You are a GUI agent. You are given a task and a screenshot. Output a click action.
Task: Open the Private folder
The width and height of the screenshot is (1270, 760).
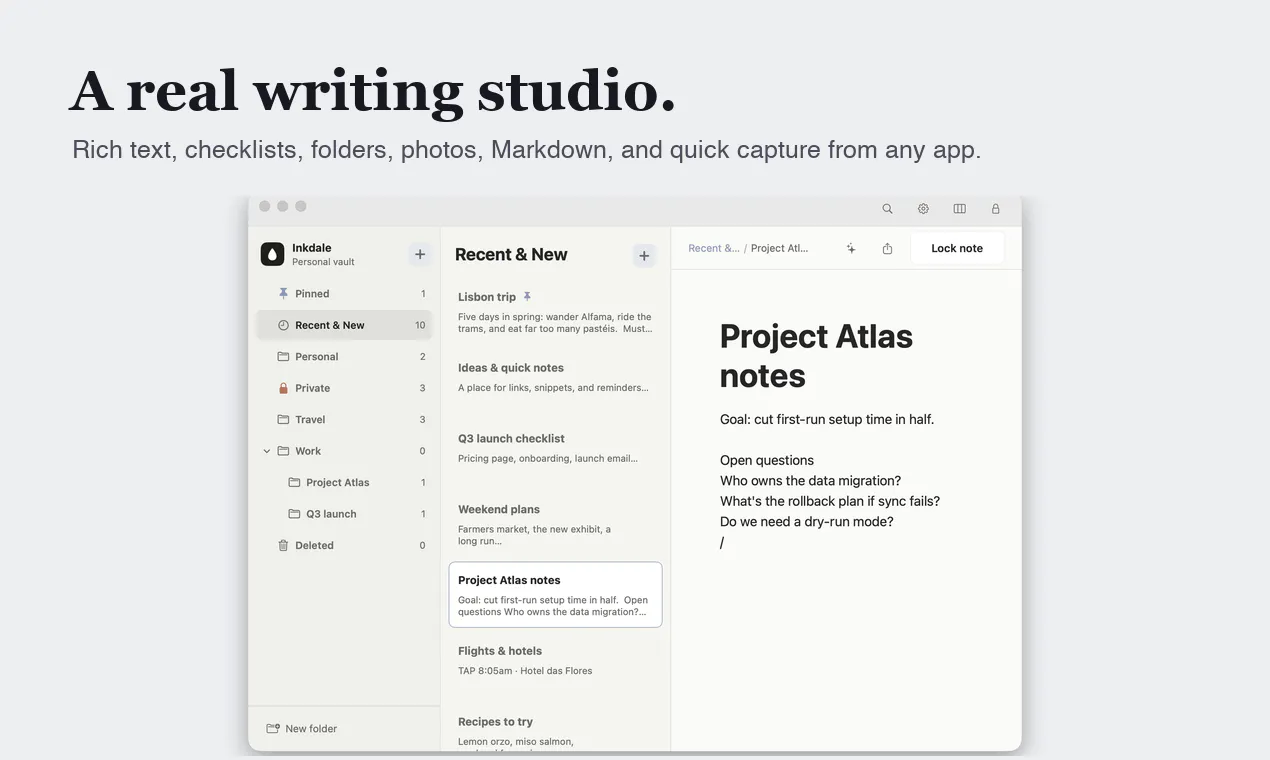pyautogui.click(x=344, y=388)
